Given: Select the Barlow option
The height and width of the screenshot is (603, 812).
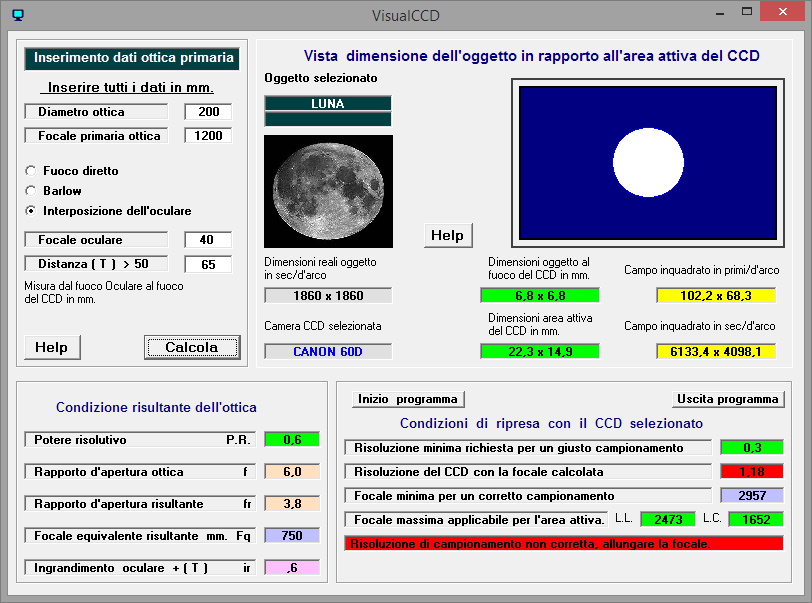Looking at the screenshot, I should pyautogui.click(x=31, y=191).
